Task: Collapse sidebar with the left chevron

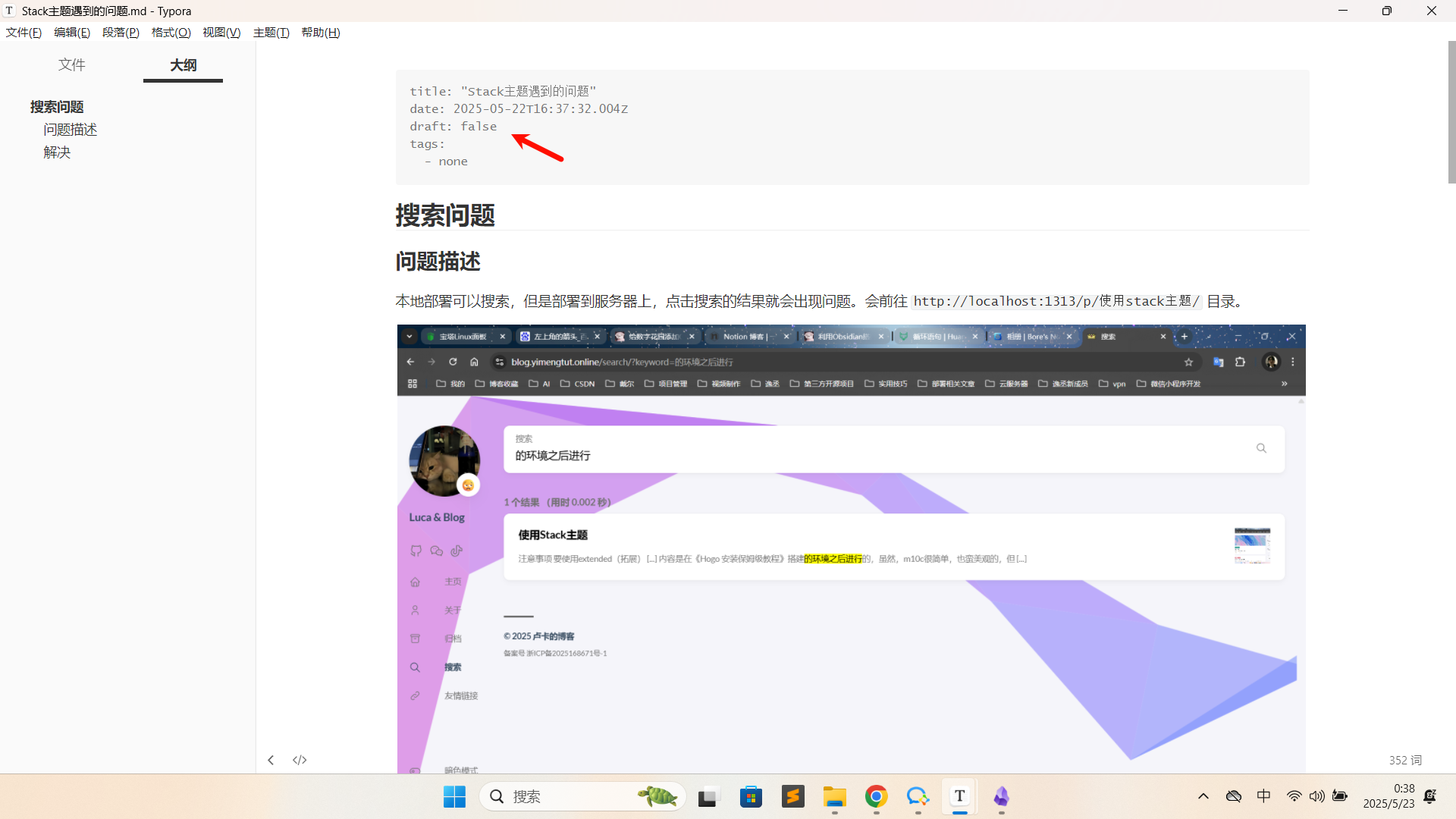Action: (271, 760)
